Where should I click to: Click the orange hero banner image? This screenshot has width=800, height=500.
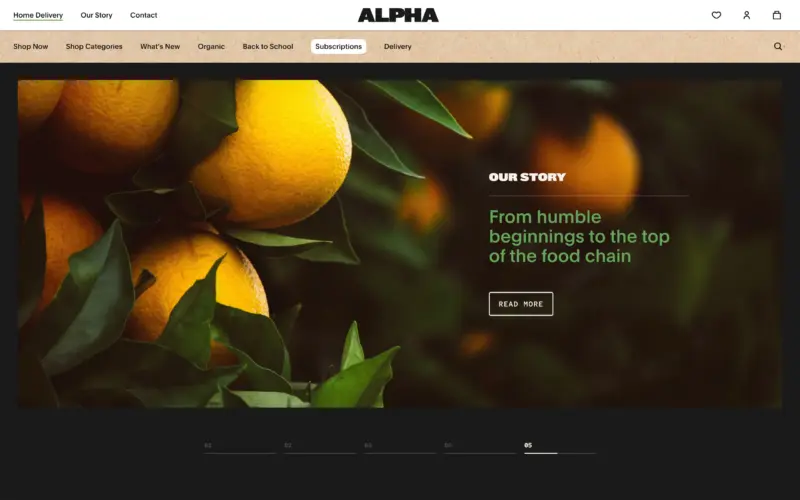399,244
